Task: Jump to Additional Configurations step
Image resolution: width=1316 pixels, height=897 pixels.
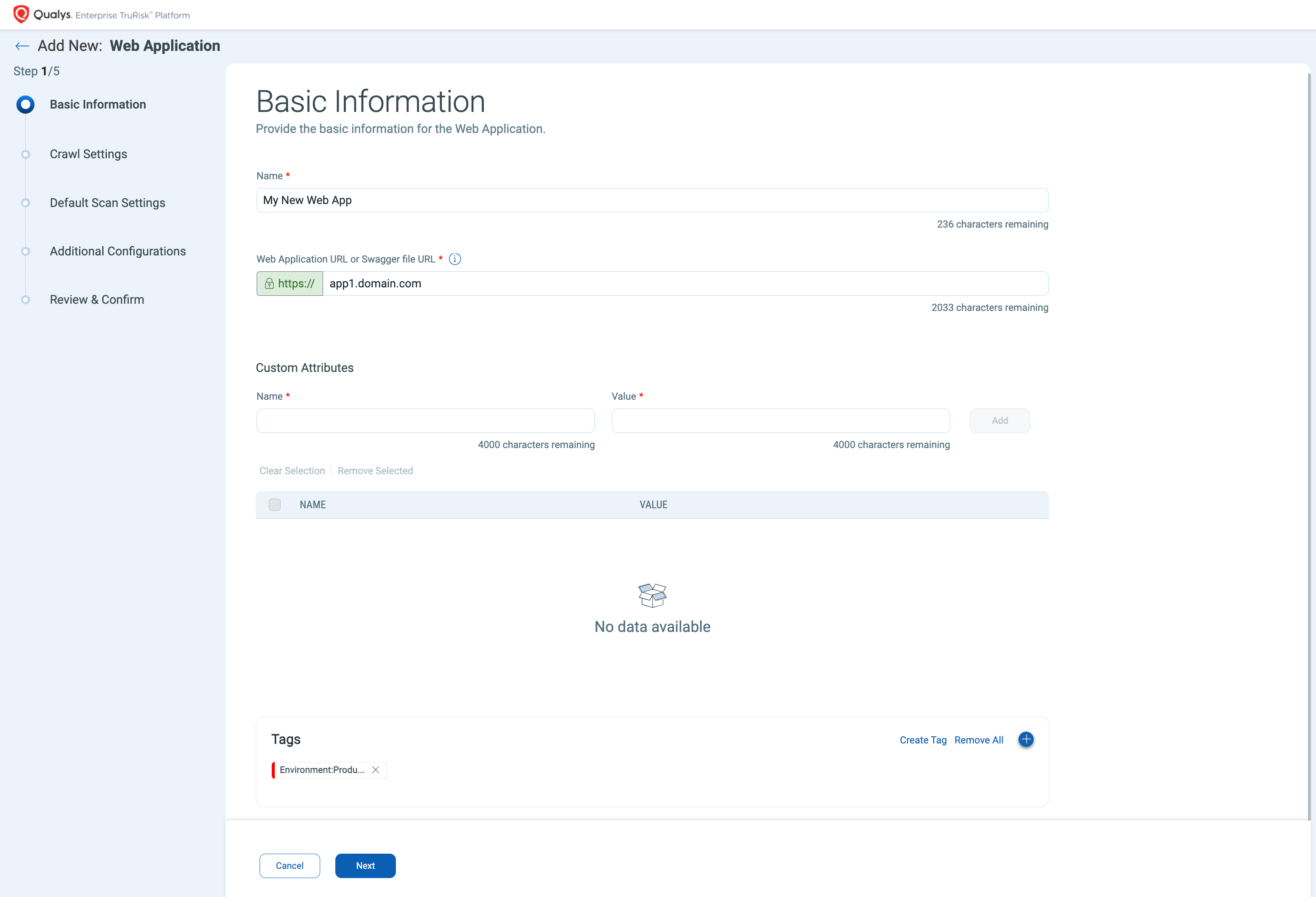Action: pos(117,251)
